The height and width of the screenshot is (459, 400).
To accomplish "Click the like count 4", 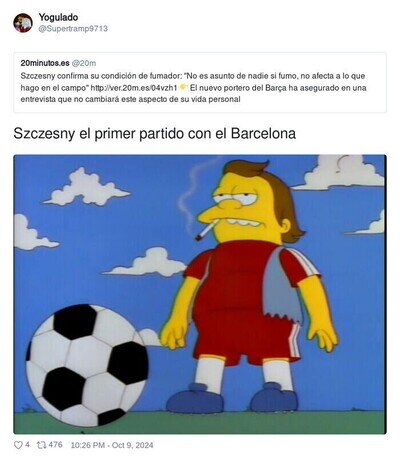I will 27,445.
